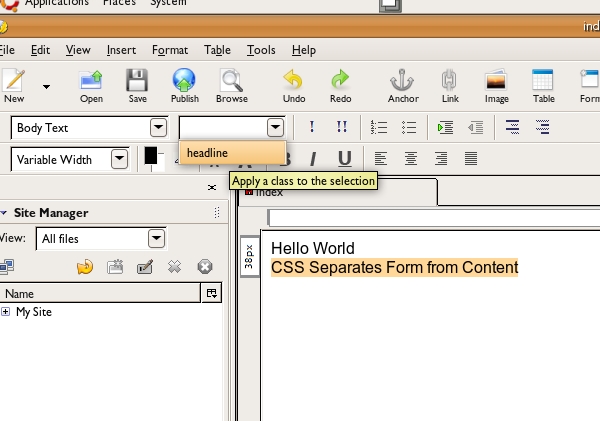The image size is (600, 421).
Task: Click the black text color swatch
Action: [x=151, y=156]
